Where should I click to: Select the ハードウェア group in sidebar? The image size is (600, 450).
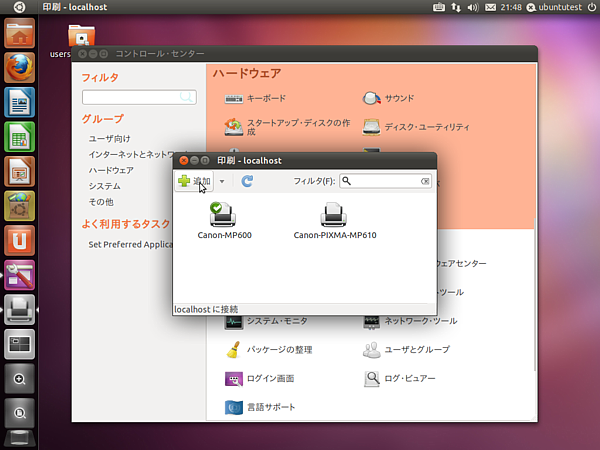pos(111,170)
